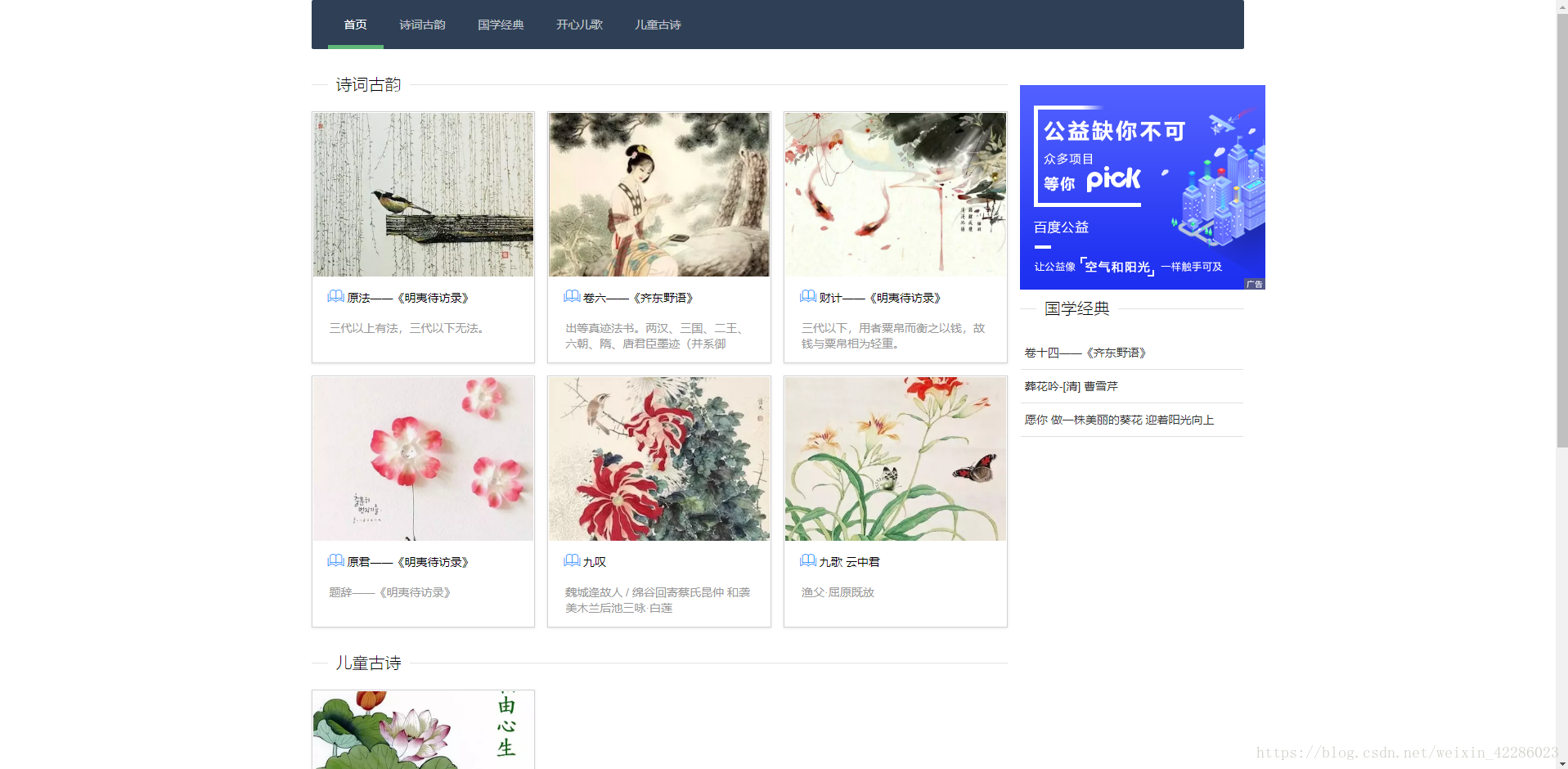Open the lady reading under pine thumbnail
The image size is (1568, 769).
pos(659,195)
